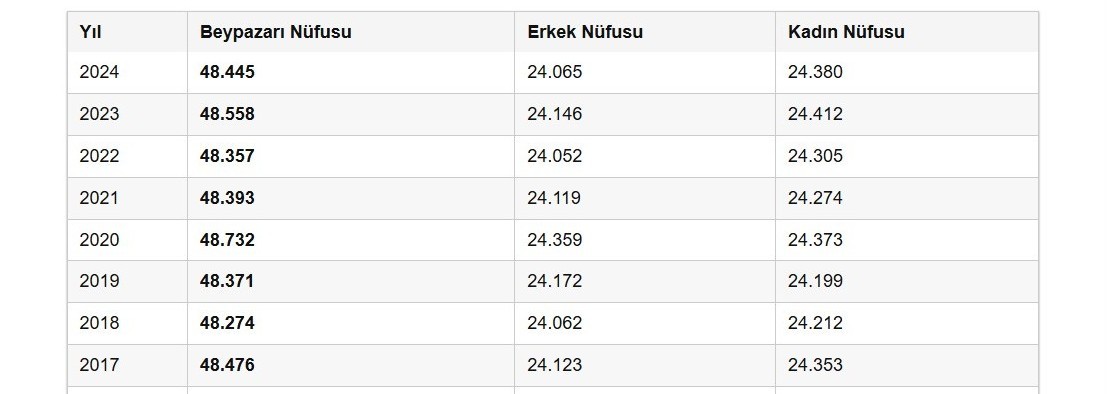Select the 2022 row year cell
This screenshot has height=394, width=1107.
point(127,156)
